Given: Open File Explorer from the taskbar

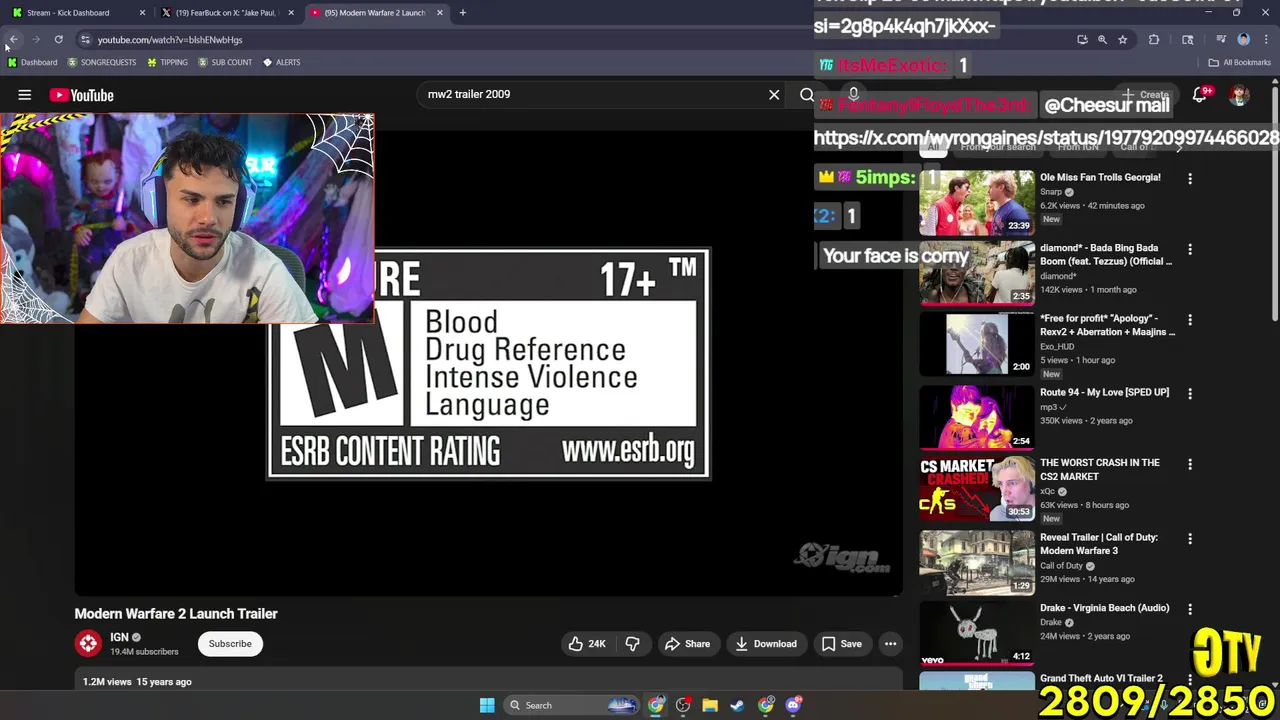Looking at the screenshot, I should (710, 705).
